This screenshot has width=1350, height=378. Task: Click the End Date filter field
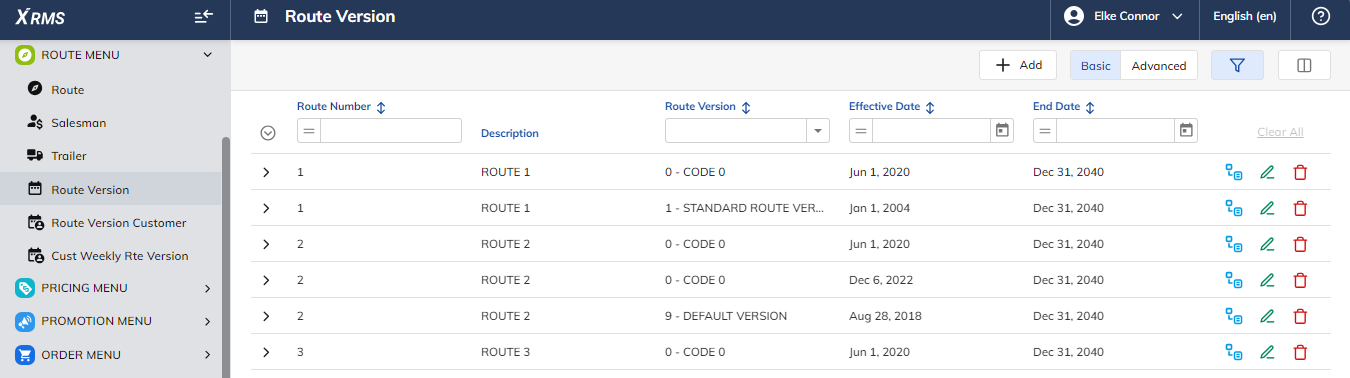(x=1115, y=131)
